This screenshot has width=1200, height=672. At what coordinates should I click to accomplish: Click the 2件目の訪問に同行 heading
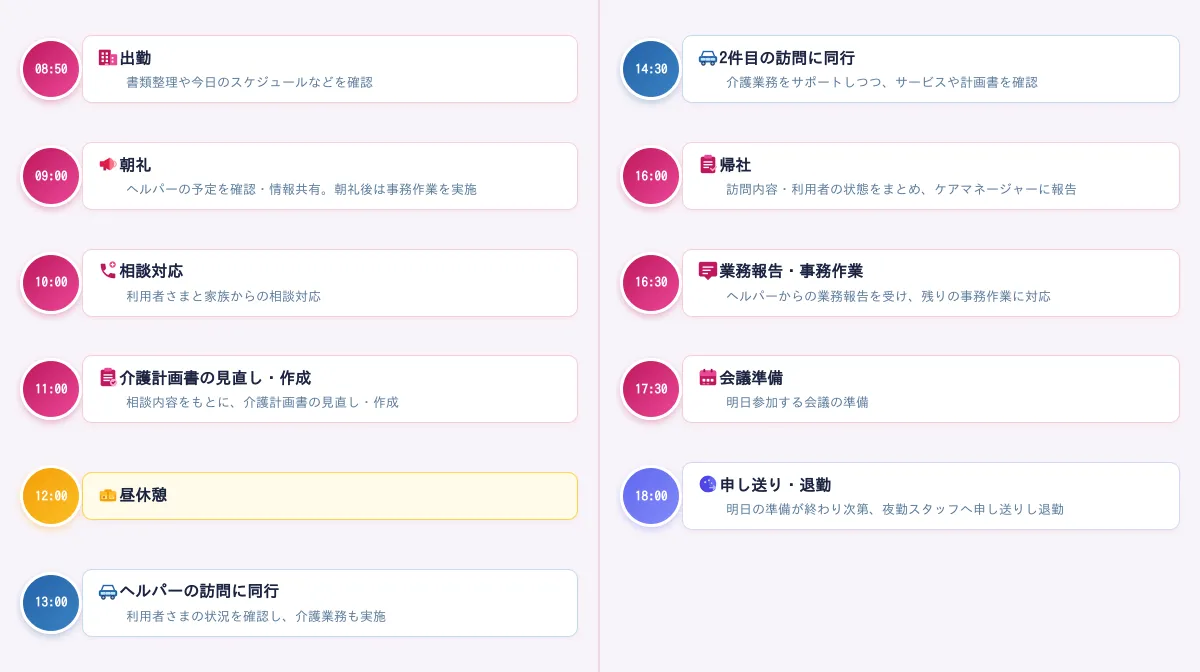tap(788, 58)
